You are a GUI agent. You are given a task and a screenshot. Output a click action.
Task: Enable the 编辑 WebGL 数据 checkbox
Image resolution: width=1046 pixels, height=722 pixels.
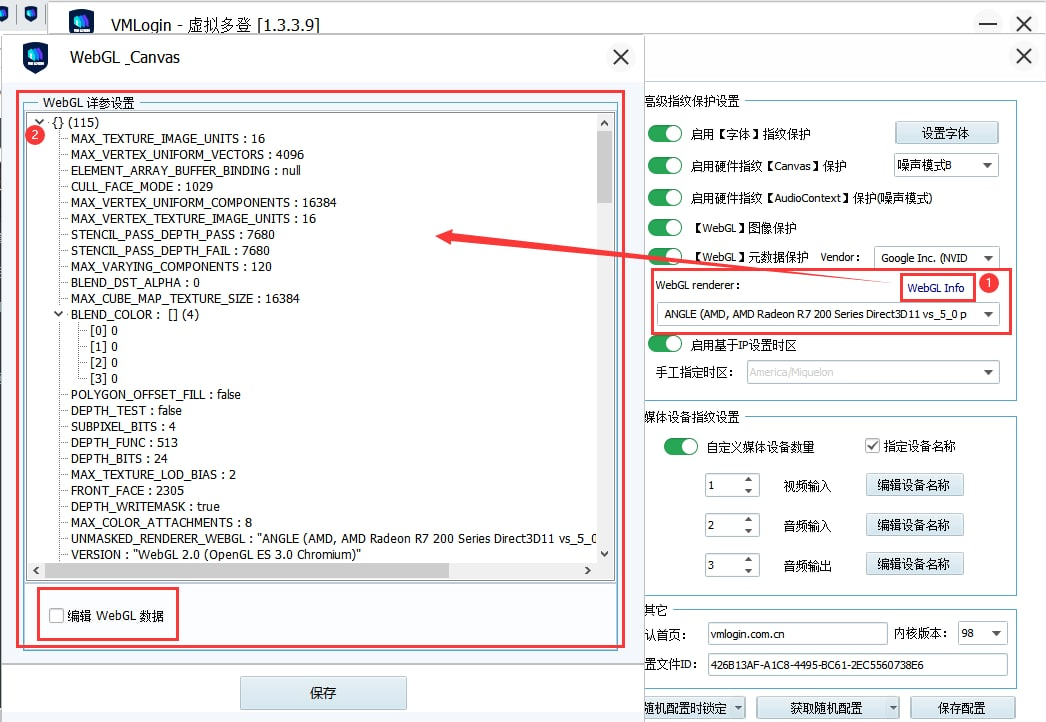click(x=56, y=616)
